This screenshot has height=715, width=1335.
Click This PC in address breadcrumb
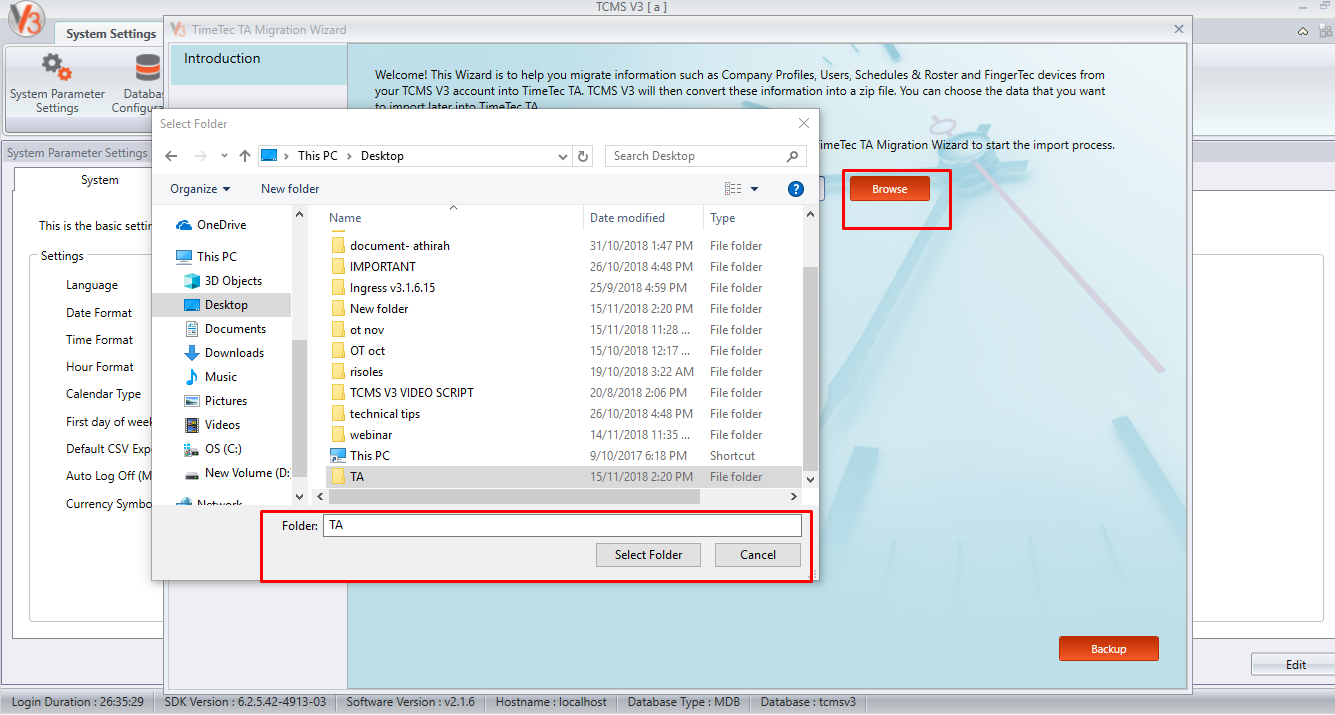318,156
